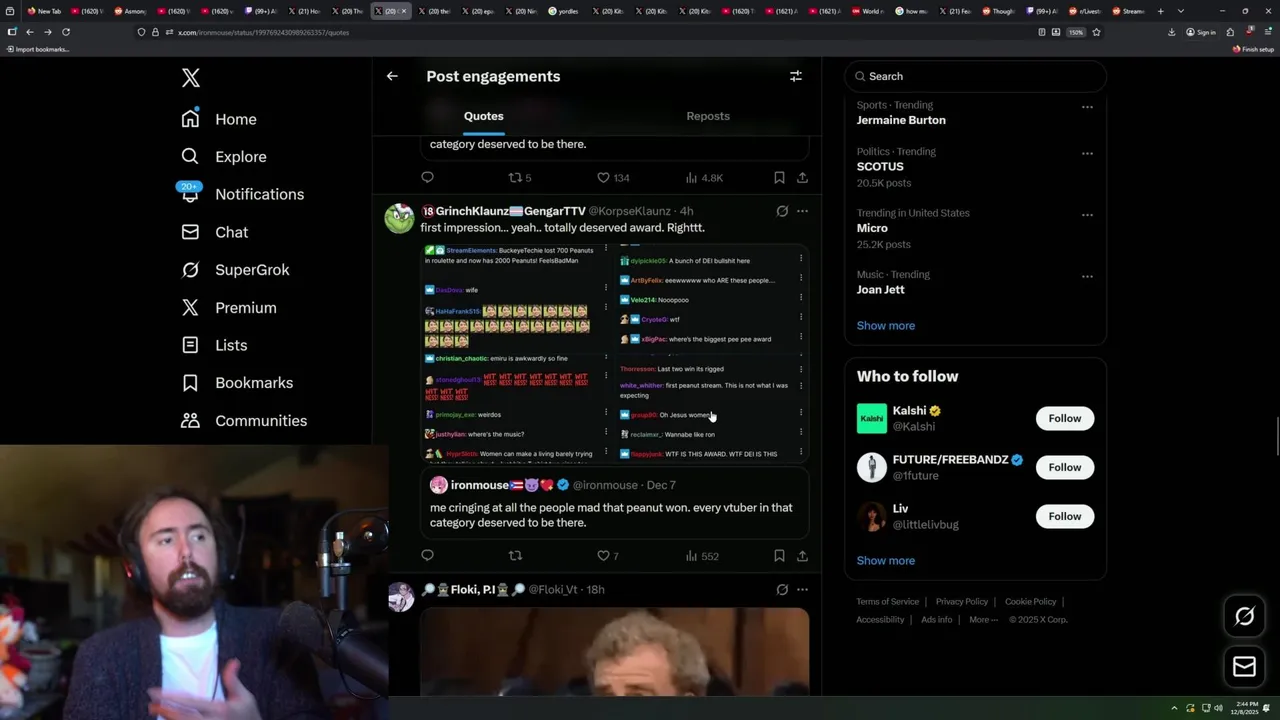
Task: Open @KorpseKlaunz profile handle
Action: tap(629, 211)
